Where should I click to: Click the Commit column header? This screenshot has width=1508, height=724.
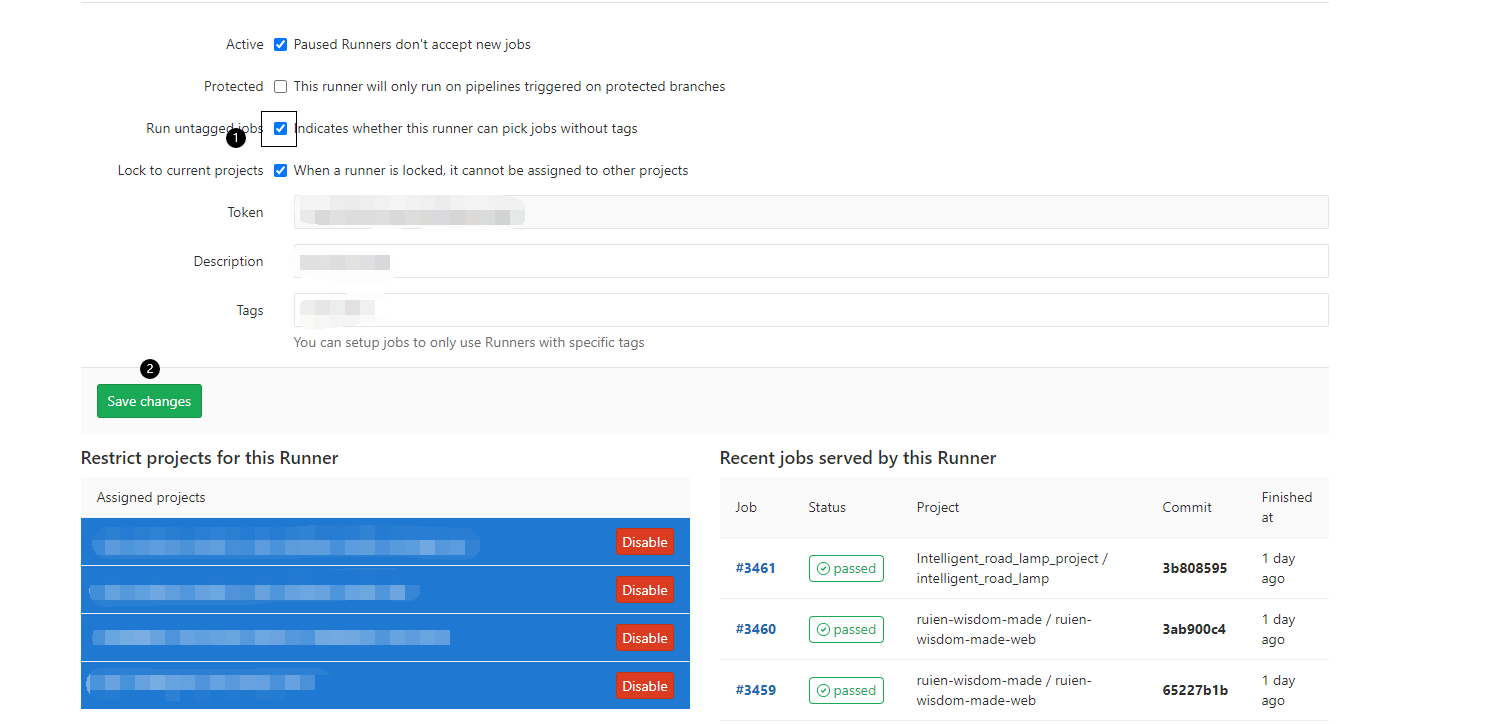click(x=1187, y=507)
